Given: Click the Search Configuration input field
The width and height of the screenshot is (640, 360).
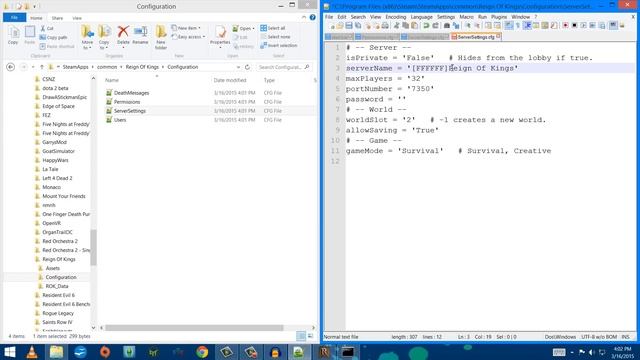Looking at the screenshot, I should click(284, 67).
